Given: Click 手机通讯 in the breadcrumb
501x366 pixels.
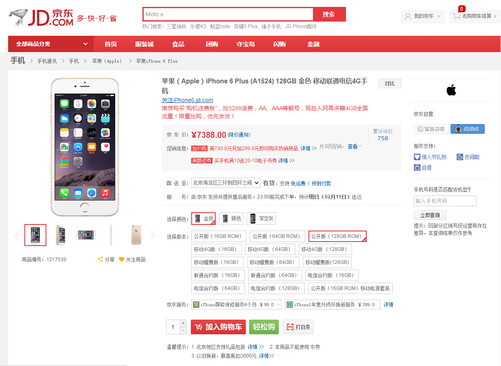Looking at the screenshot, I should click(x=47, y=61).
